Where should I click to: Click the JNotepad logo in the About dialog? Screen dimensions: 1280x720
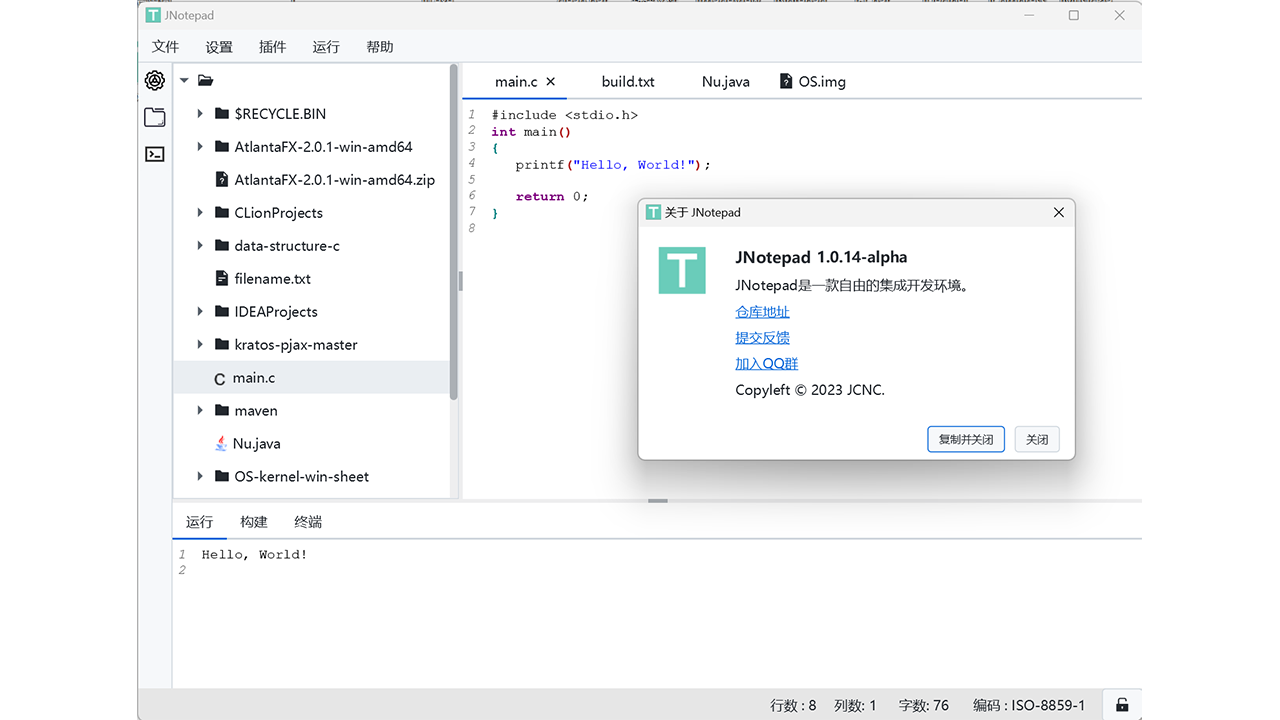click(x=682, y=270)
